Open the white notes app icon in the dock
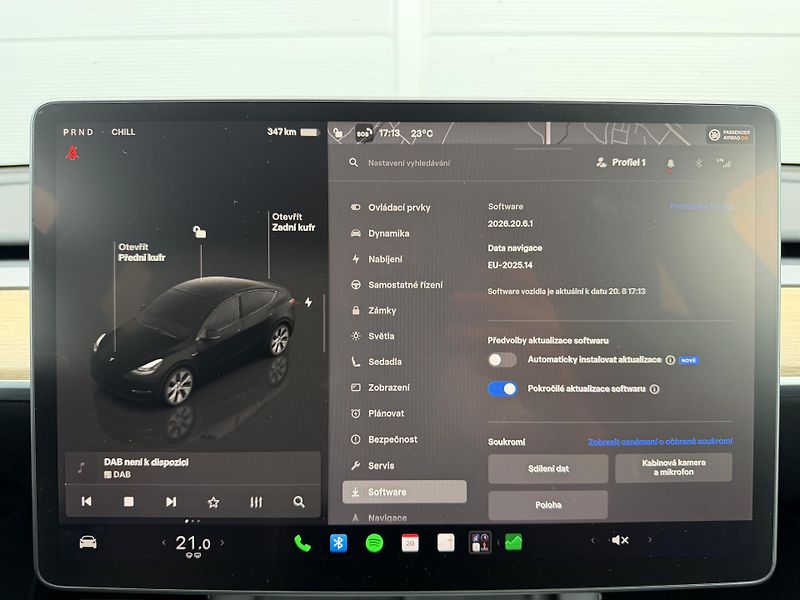 pos(445,542)
